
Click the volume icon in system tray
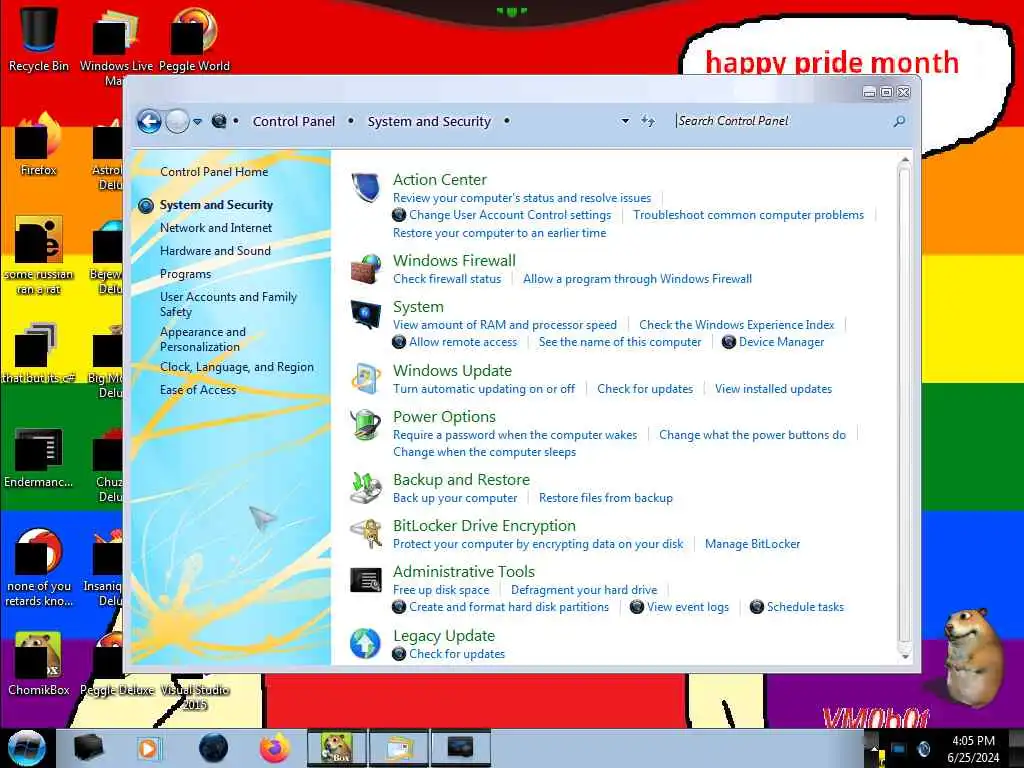(923, 748)
